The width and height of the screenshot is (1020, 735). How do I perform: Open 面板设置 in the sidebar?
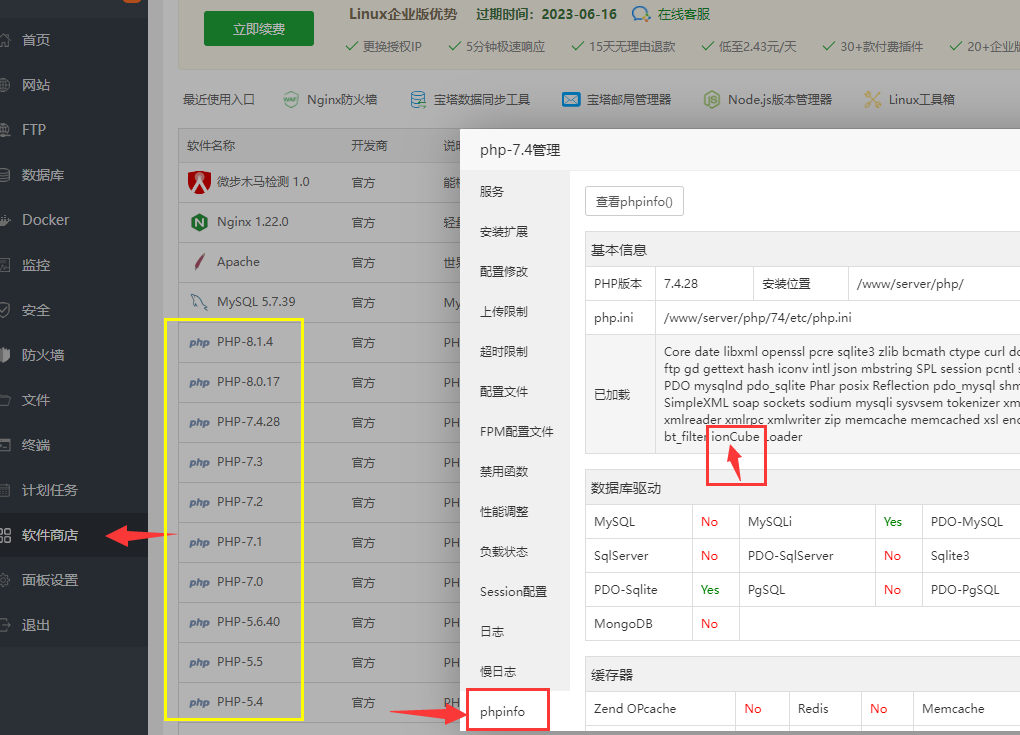pyautogui.click(x=50, y=580)
